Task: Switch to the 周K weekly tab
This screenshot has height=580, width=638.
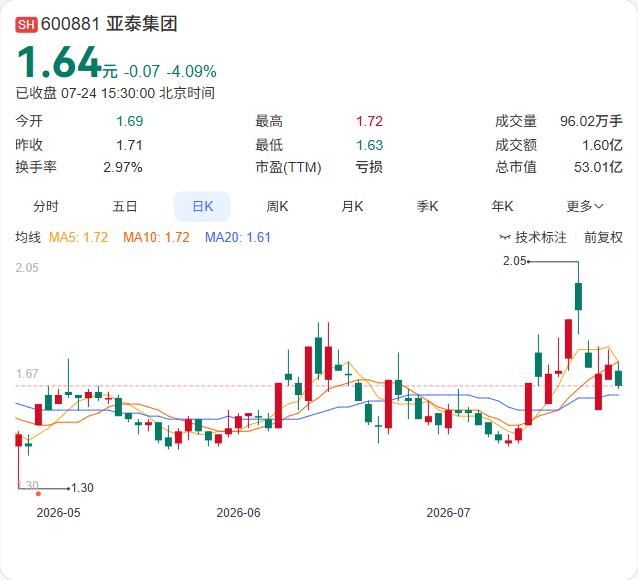Action: click(277, 206)
